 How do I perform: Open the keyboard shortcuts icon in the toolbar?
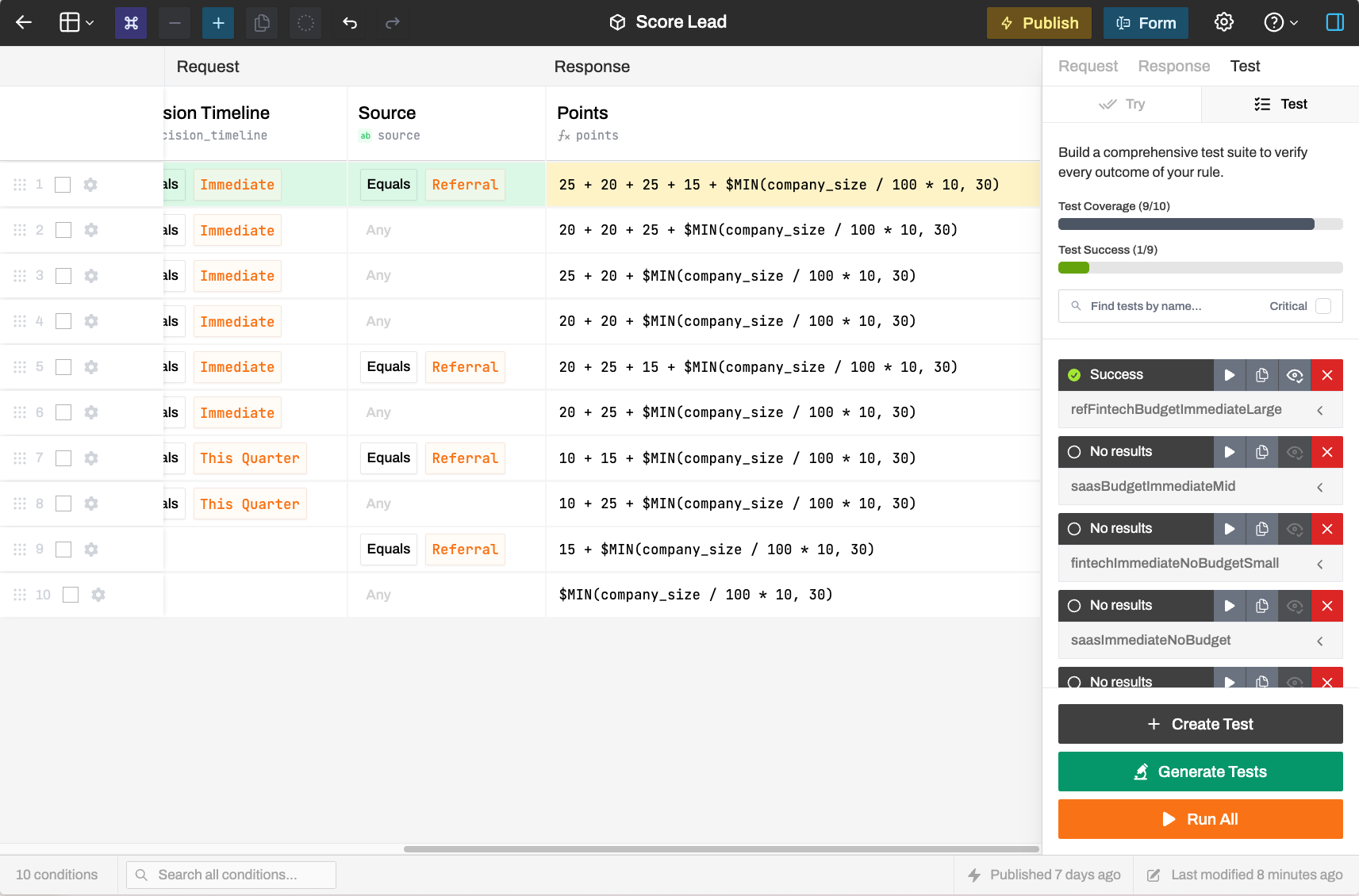[130, 22]
